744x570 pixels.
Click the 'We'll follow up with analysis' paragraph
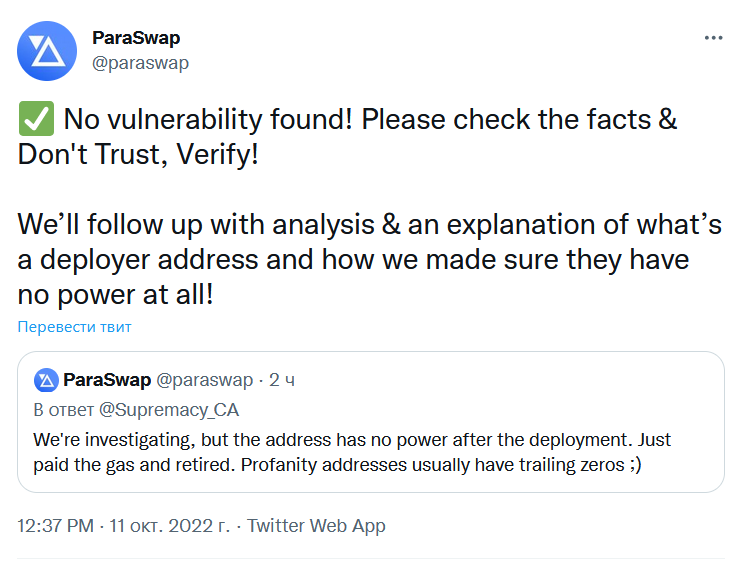(370, 259)
